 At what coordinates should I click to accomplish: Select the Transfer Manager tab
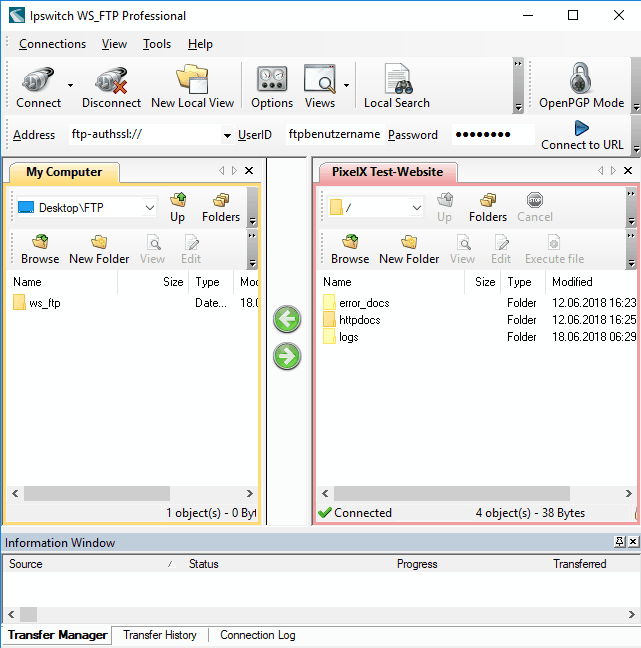click(57, 635)
